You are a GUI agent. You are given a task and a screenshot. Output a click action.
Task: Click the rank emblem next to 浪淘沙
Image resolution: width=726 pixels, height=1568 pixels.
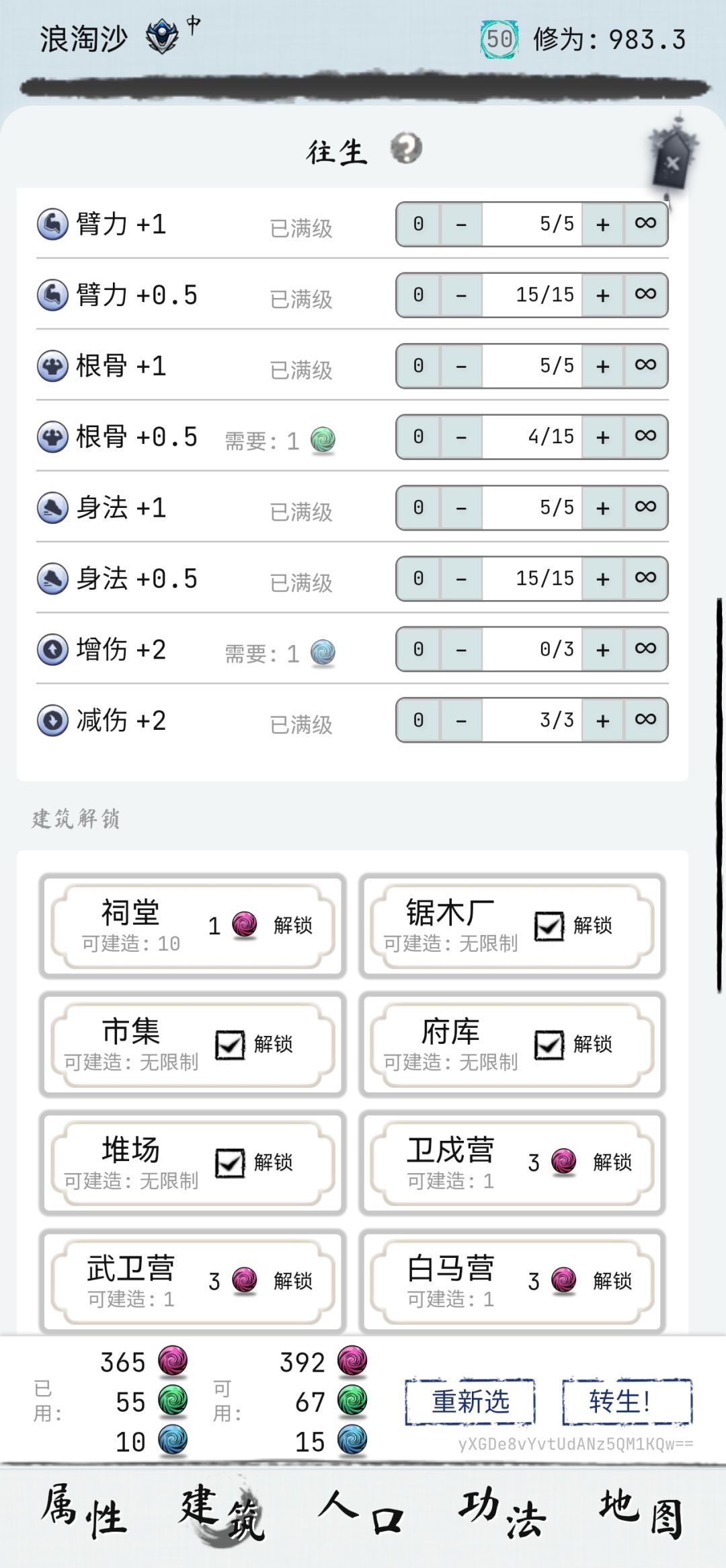coord(163,38)
